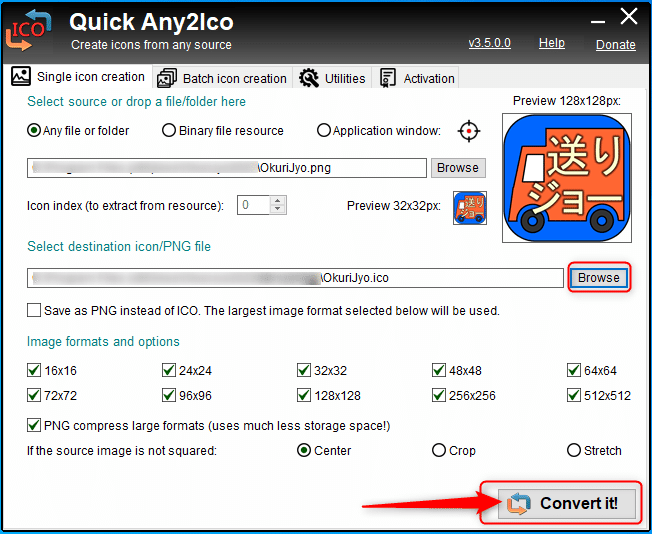Viewport: 652px width, 534px height.
Task: Click the 128x128 truck preview image
Action: (567, 178)
